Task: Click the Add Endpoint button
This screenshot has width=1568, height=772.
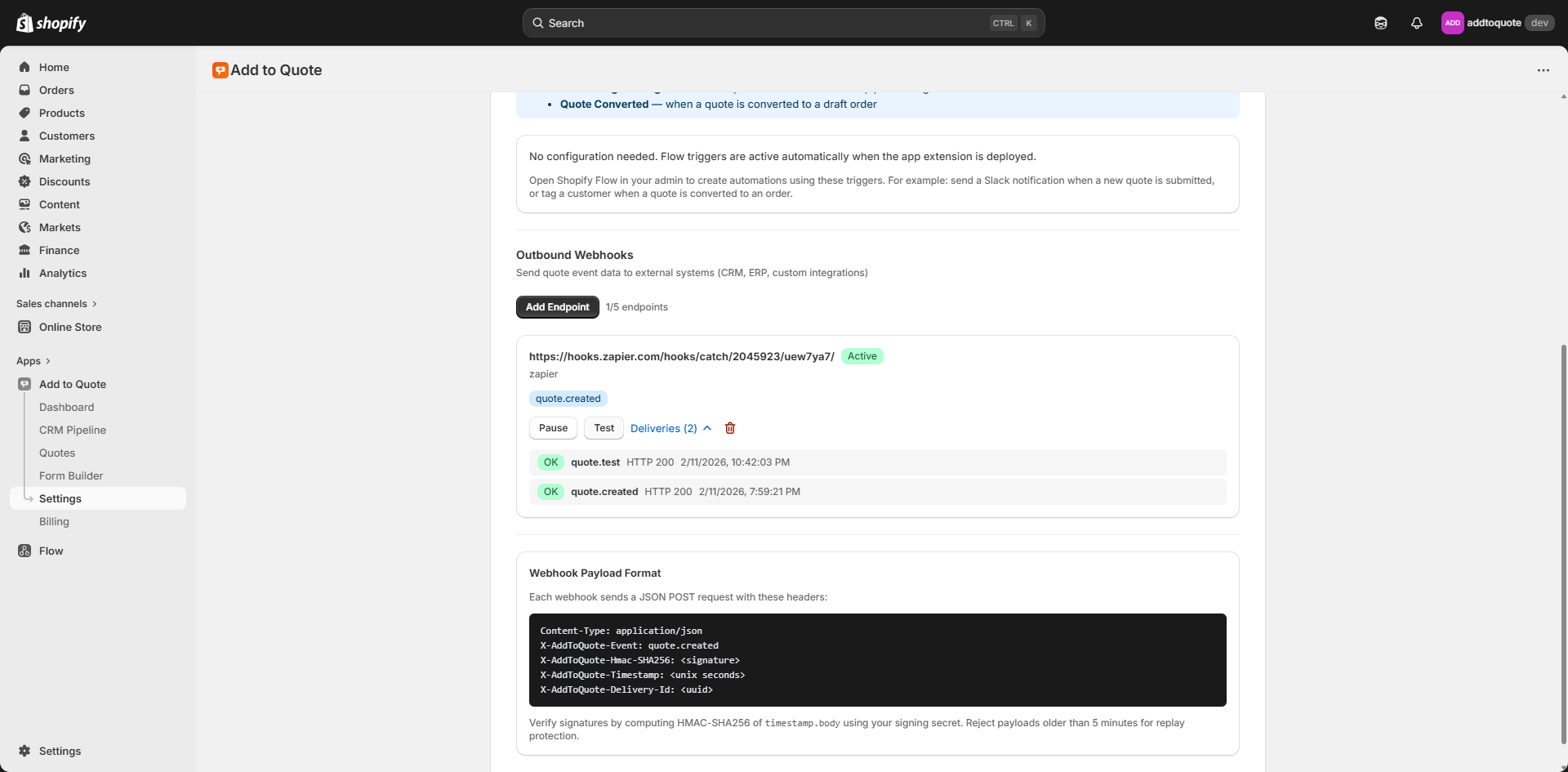Action: [557, 306]
